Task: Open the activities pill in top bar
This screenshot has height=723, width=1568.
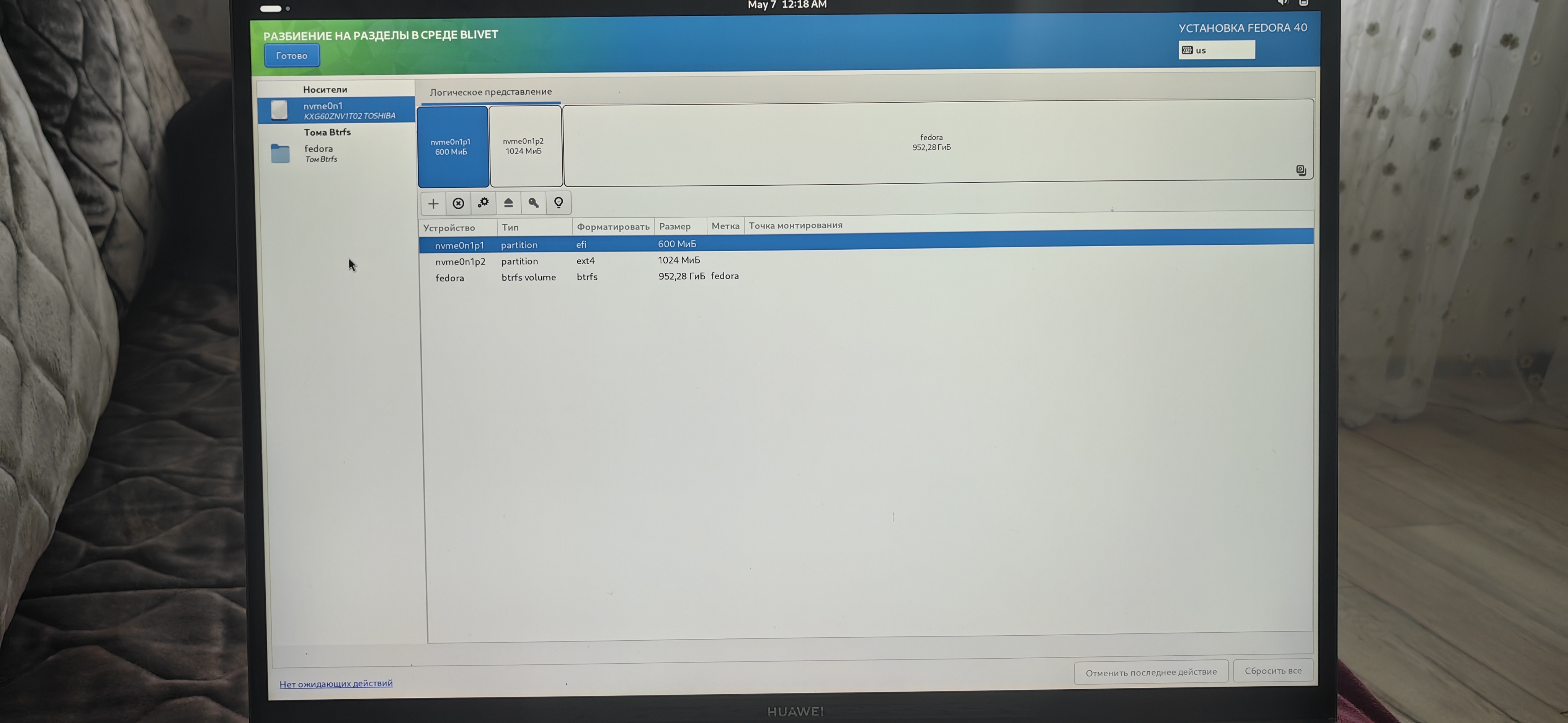Action: tap(270, 8)
